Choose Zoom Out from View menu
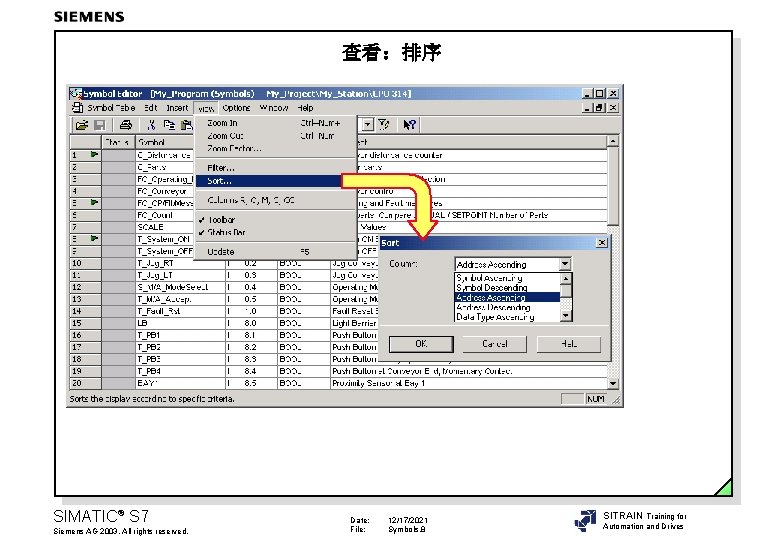 point(275,136)
